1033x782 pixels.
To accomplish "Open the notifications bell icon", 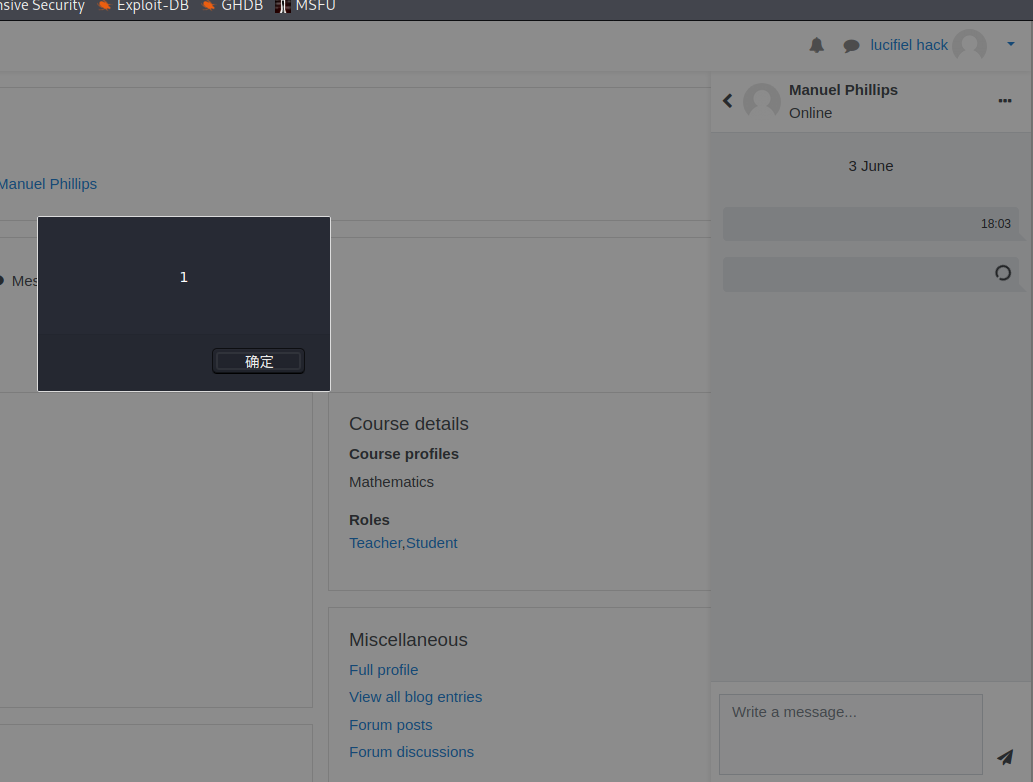I will point(816,45).
